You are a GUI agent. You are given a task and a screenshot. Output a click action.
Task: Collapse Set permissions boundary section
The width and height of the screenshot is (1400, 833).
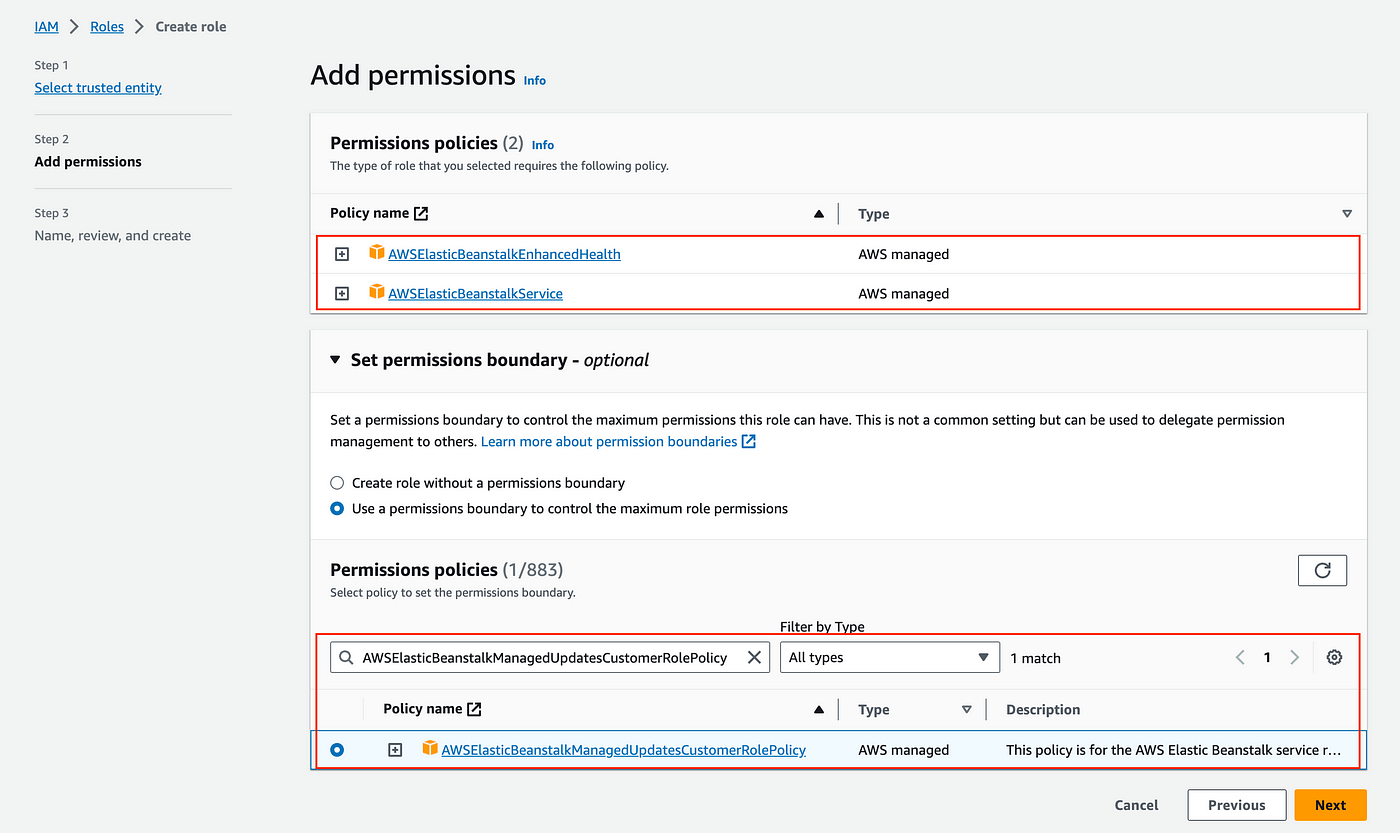[335, 360]
